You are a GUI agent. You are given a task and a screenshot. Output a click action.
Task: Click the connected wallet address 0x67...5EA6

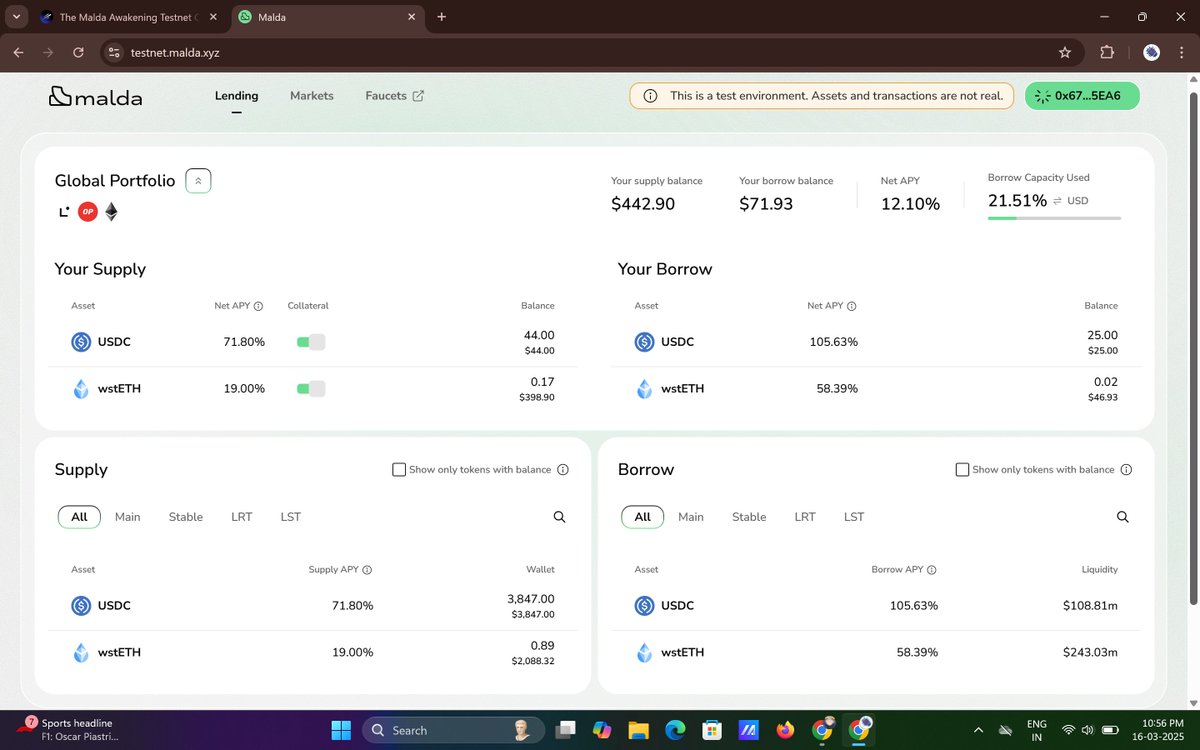point(1081,95)
